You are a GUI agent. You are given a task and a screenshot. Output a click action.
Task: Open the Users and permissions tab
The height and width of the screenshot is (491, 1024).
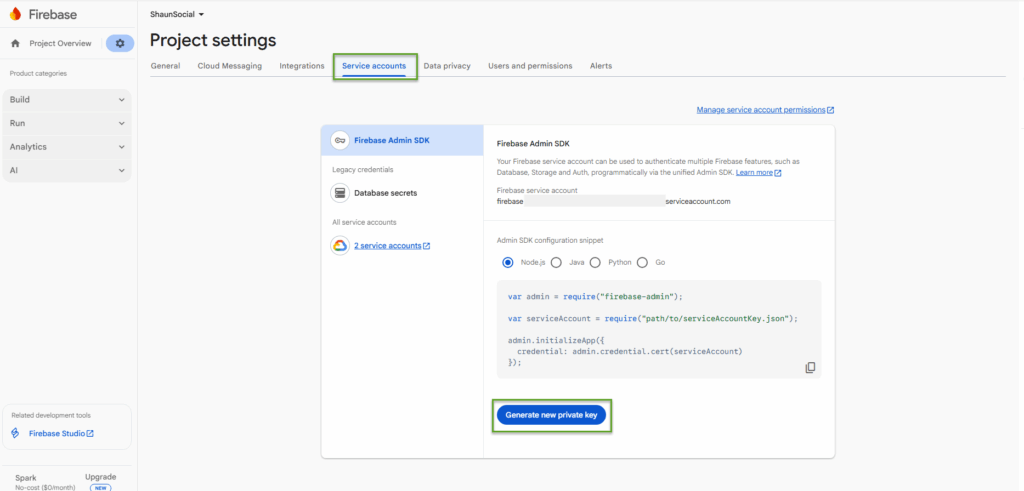pyautogui.click(x=530, y=66)
